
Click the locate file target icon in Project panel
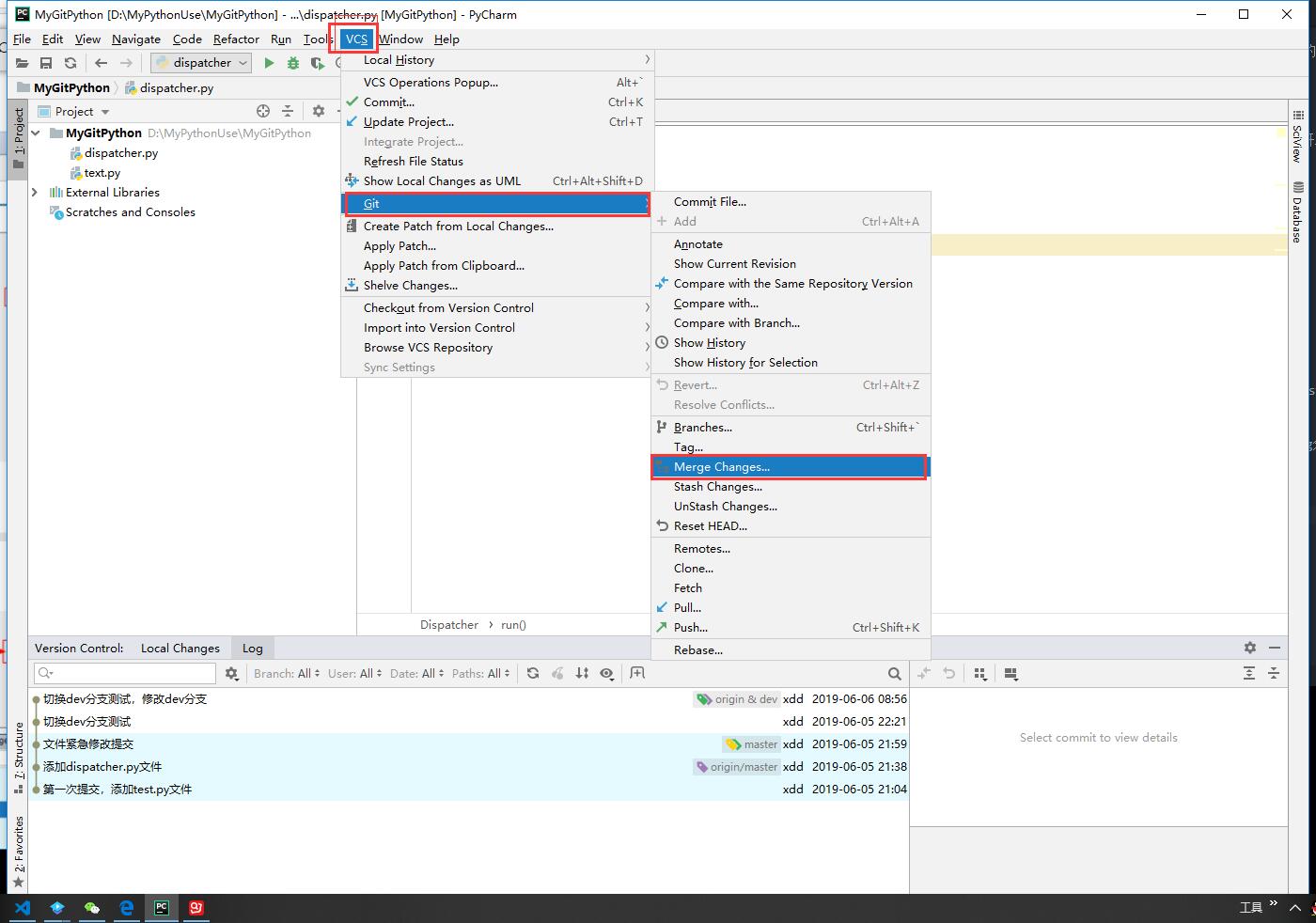click(x=263, y=111)
